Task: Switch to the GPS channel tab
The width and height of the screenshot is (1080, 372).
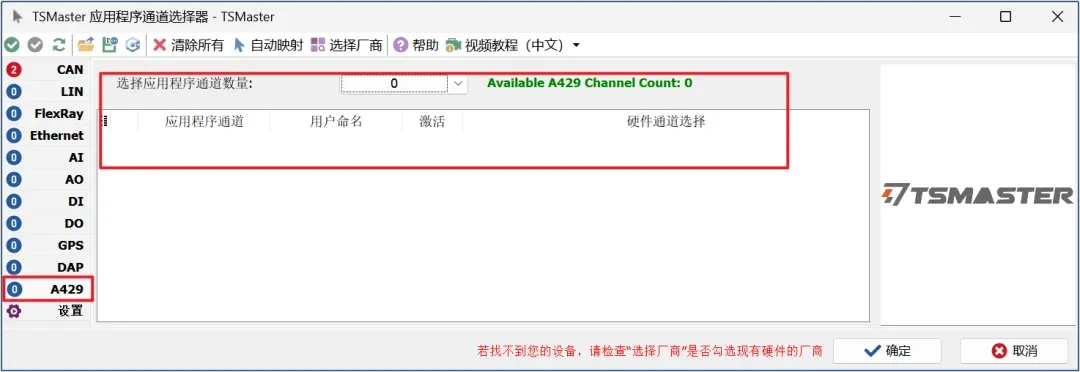Action: point(47,246)
